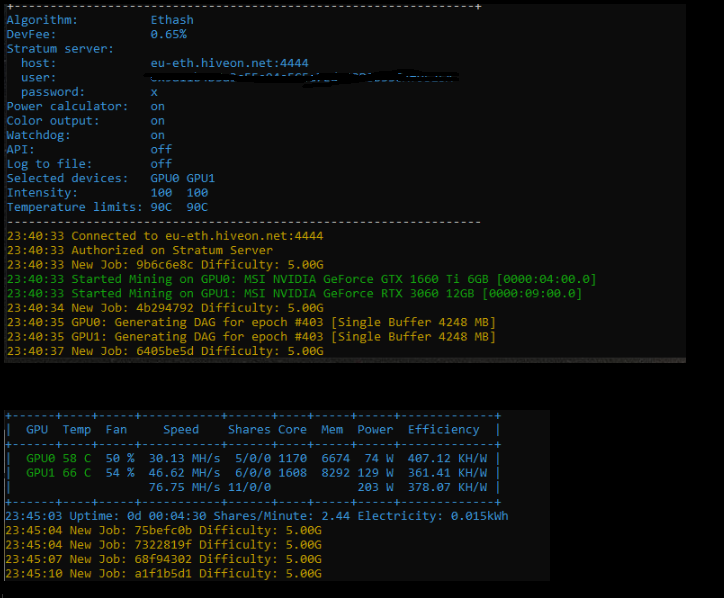This screenshot has width=724, height=598.
Task: Click the 'Core' column header
Action: (x=292, y=430)
